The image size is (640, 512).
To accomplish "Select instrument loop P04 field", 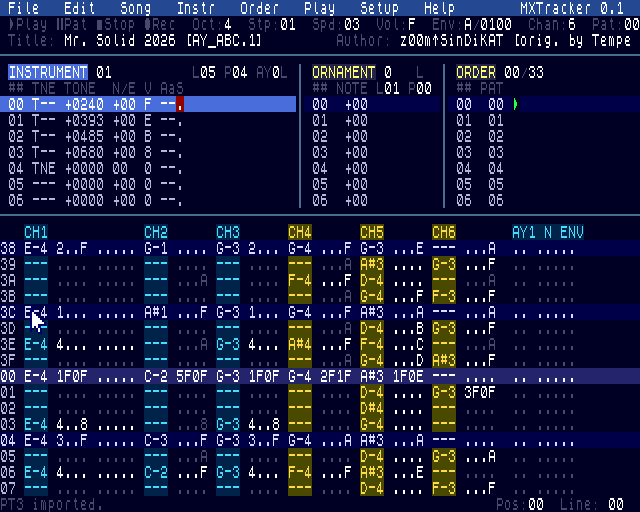I will point(236,72).
